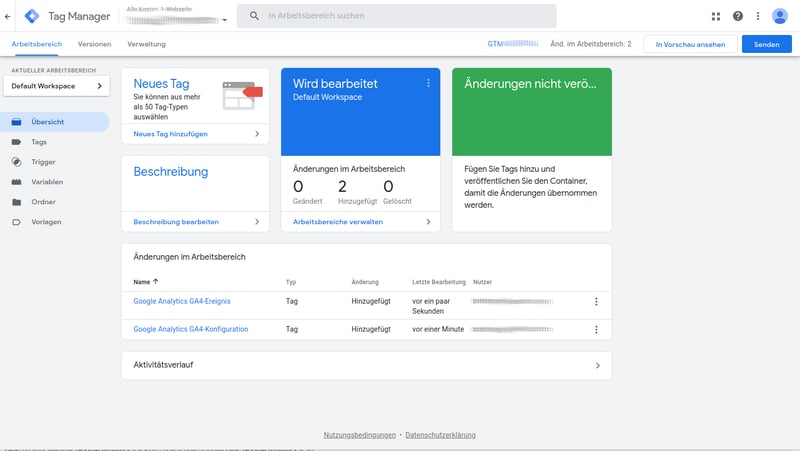Open Tags in the left sidebar
This screenshot has height=451, width=800.
coord(39,142)
